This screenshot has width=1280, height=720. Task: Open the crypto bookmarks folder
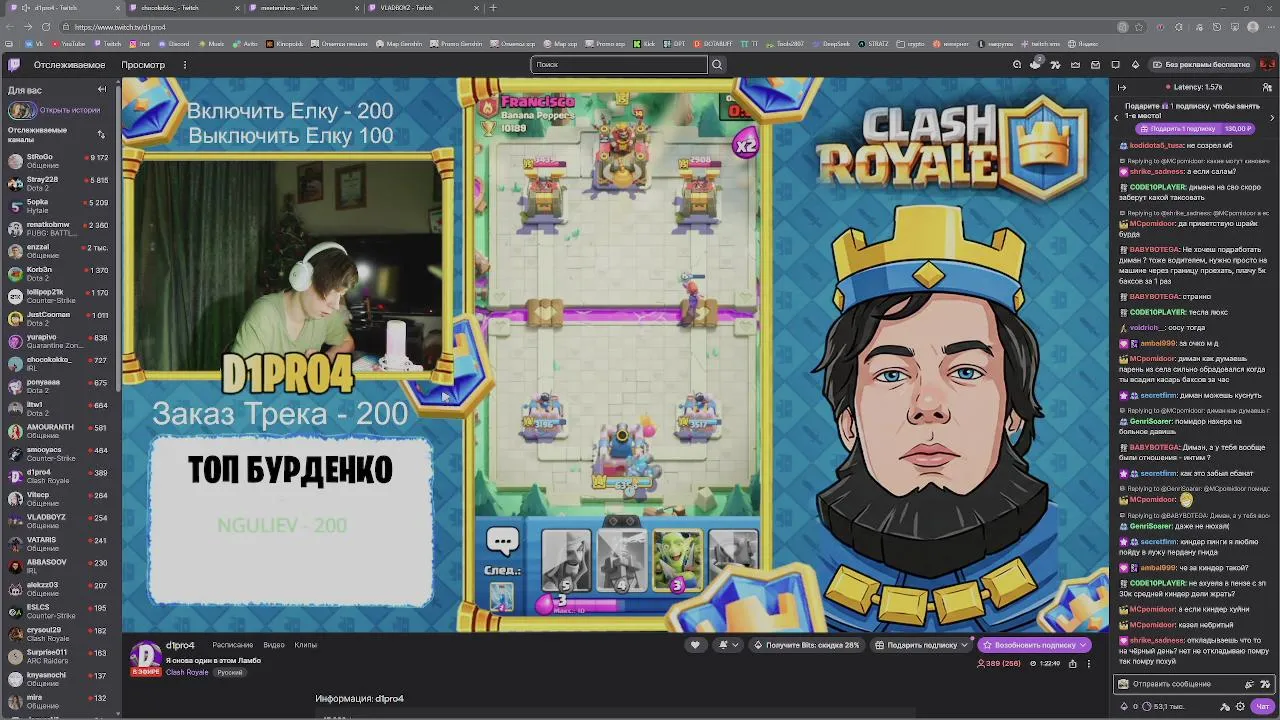[911, 44]
